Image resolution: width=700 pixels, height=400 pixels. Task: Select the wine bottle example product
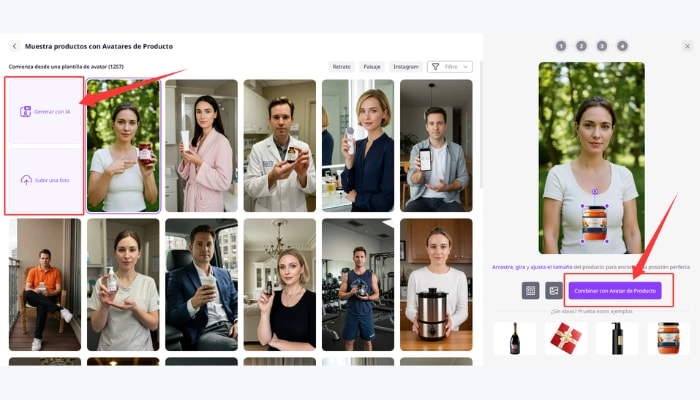click(x=515, y=337)
